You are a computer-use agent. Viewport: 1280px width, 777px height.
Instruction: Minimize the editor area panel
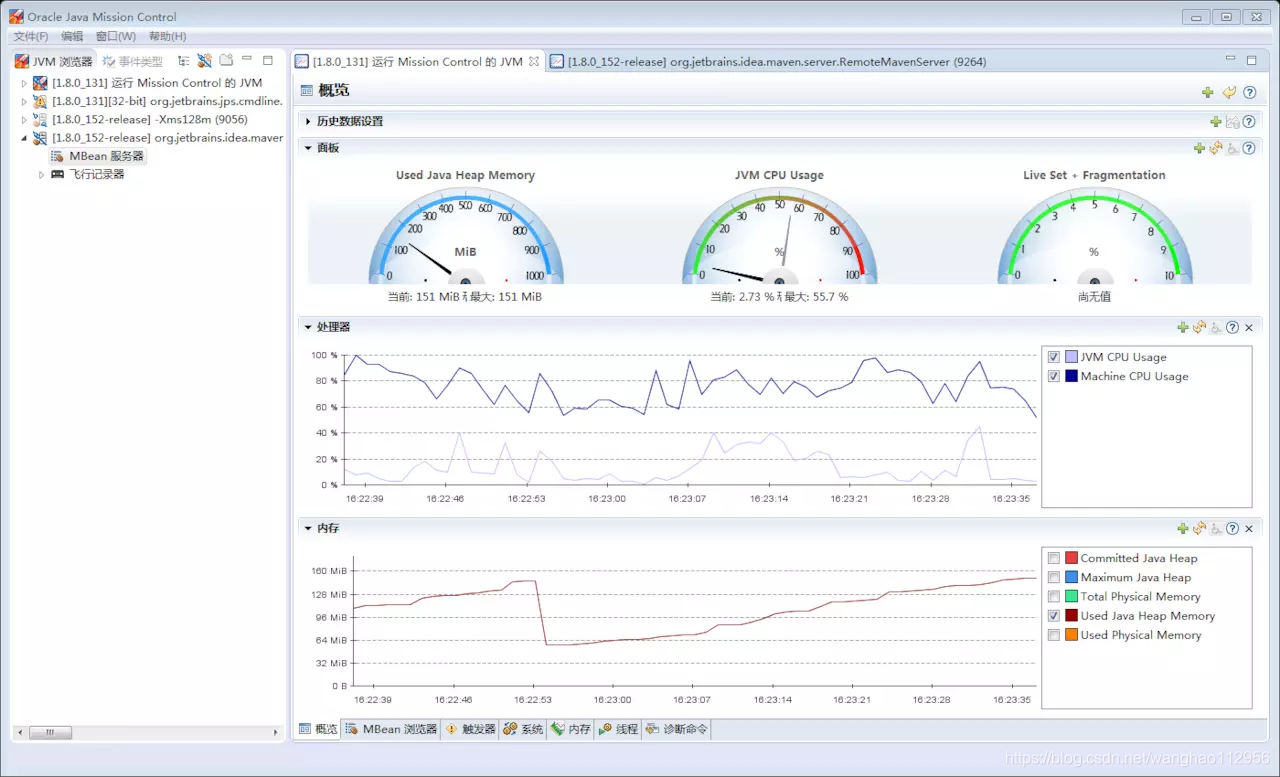(1230, 60)
